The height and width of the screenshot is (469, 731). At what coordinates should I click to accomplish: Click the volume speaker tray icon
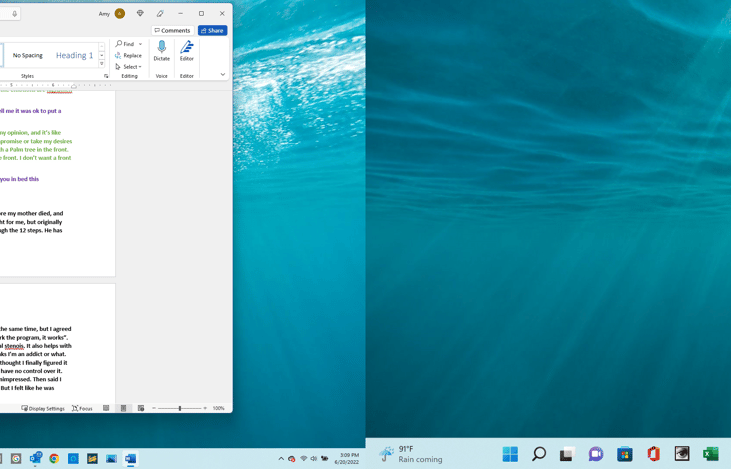click(314, 459)
